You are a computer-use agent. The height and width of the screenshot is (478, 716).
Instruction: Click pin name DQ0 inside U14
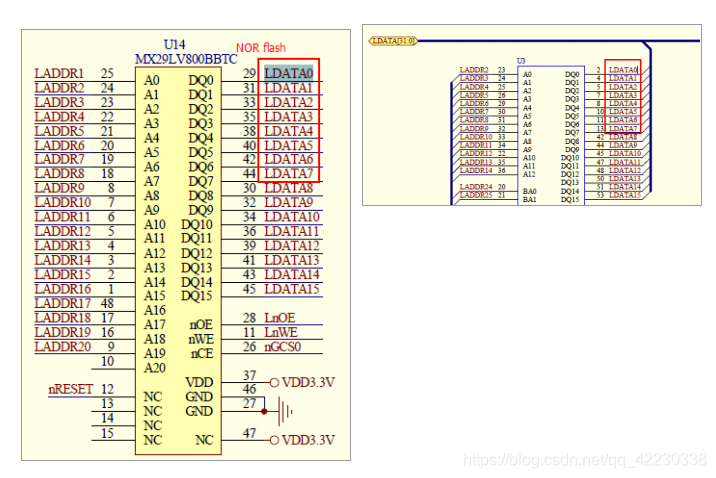(x=201, y=81)
